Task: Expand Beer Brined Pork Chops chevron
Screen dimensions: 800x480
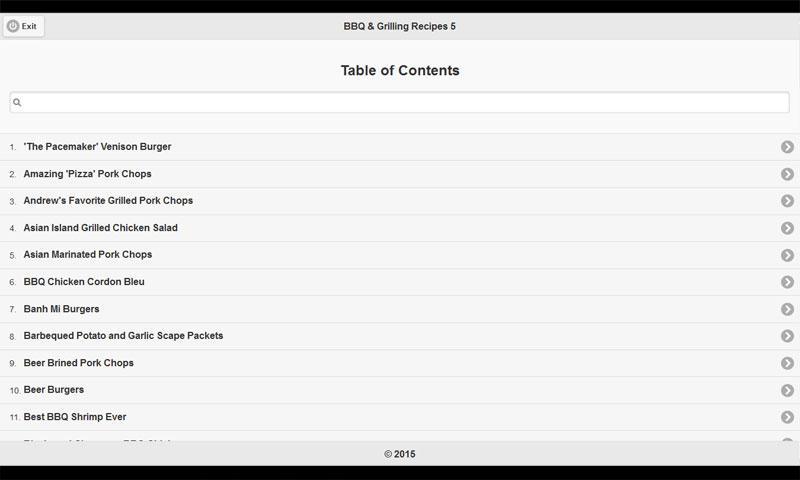Action: click(x=787, y=363)
